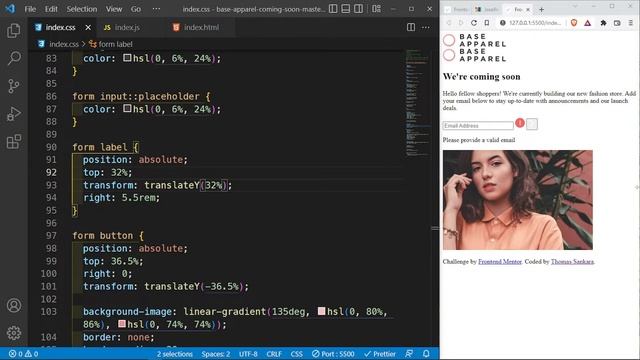640x360 pixels.
Task: Close the index.css editor tab
Action: coord(88,27)
